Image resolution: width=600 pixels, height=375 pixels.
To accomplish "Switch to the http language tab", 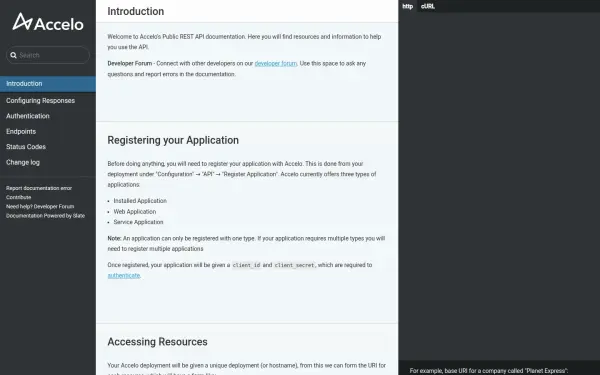I will [408, 6].
